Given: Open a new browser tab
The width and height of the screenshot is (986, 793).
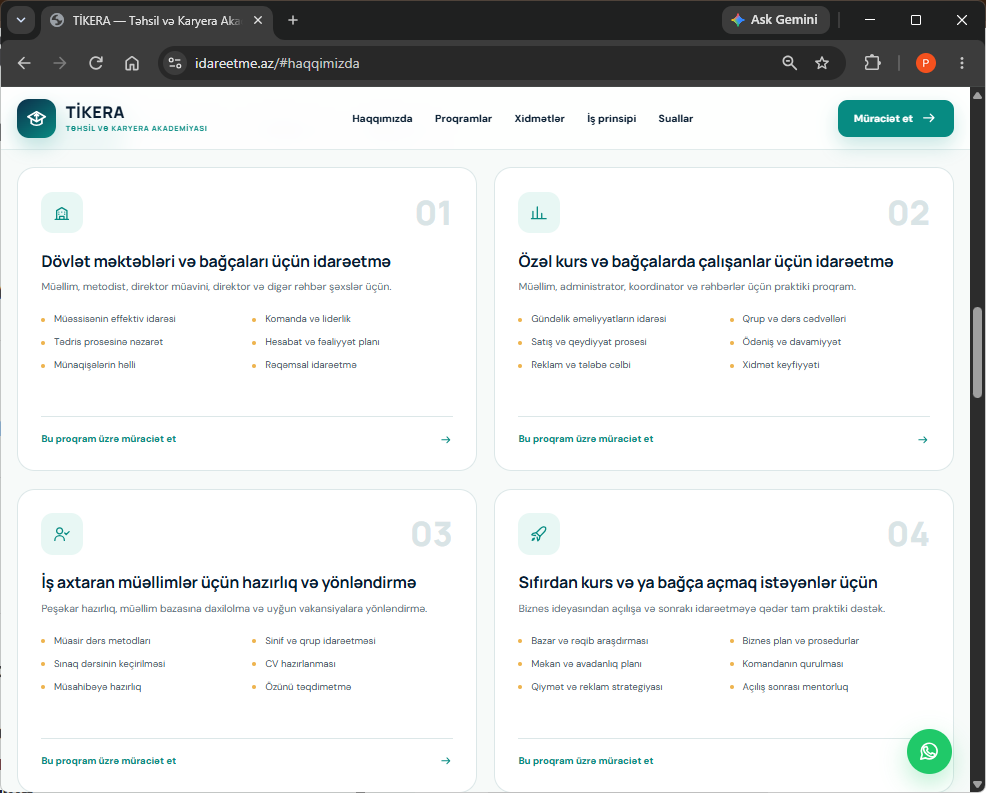Looking at the screenshot, I should [292, 20].
